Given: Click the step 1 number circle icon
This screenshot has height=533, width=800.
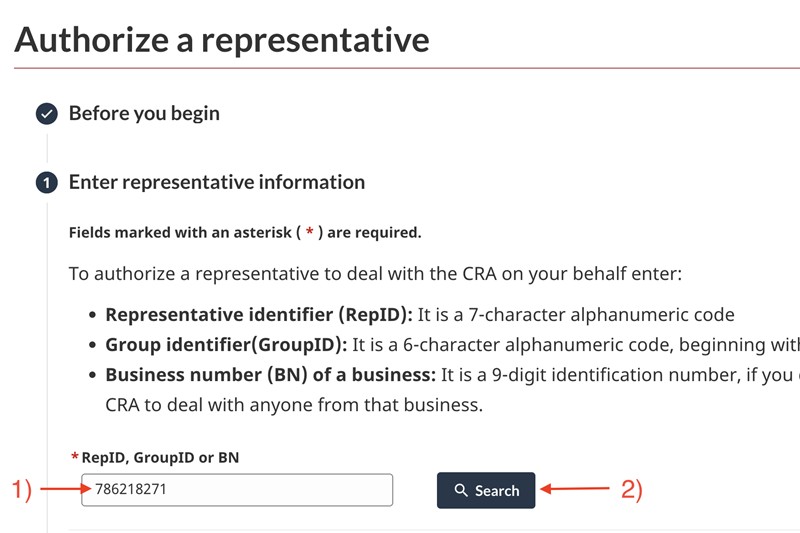Looking at the screenshot, I should tap(47, 183).
